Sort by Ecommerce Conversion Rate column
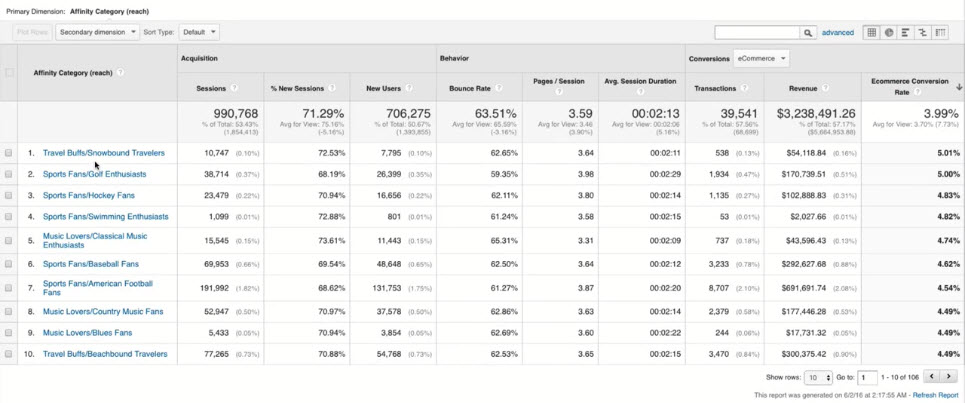This screenshot has height=403, width=965. (x=910, y=83)
